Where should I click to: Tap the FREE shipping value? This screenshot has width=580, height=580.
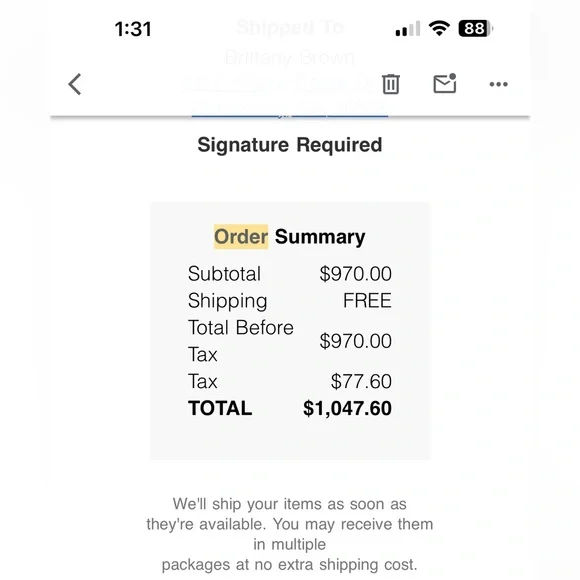pyautogui.click(x=367, y=300)
